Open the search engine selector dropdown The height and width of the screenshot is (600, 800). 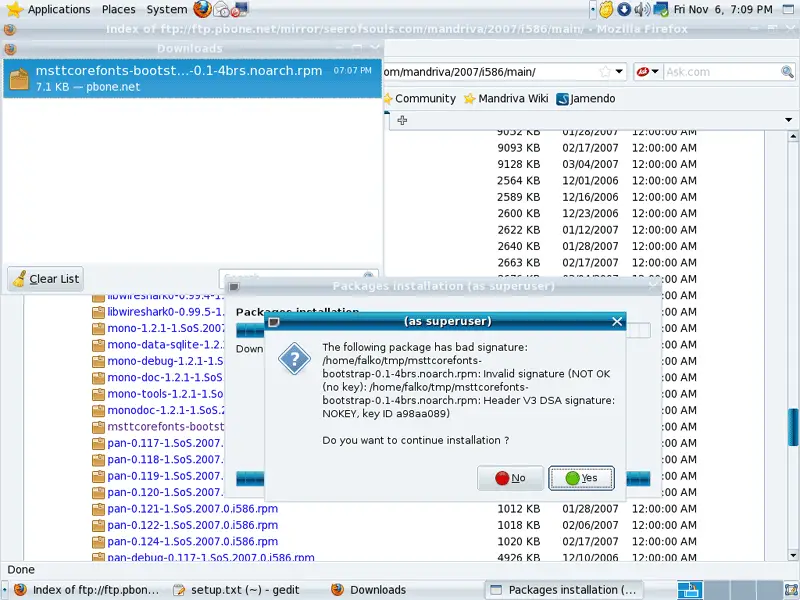click(x=655, y=72)
